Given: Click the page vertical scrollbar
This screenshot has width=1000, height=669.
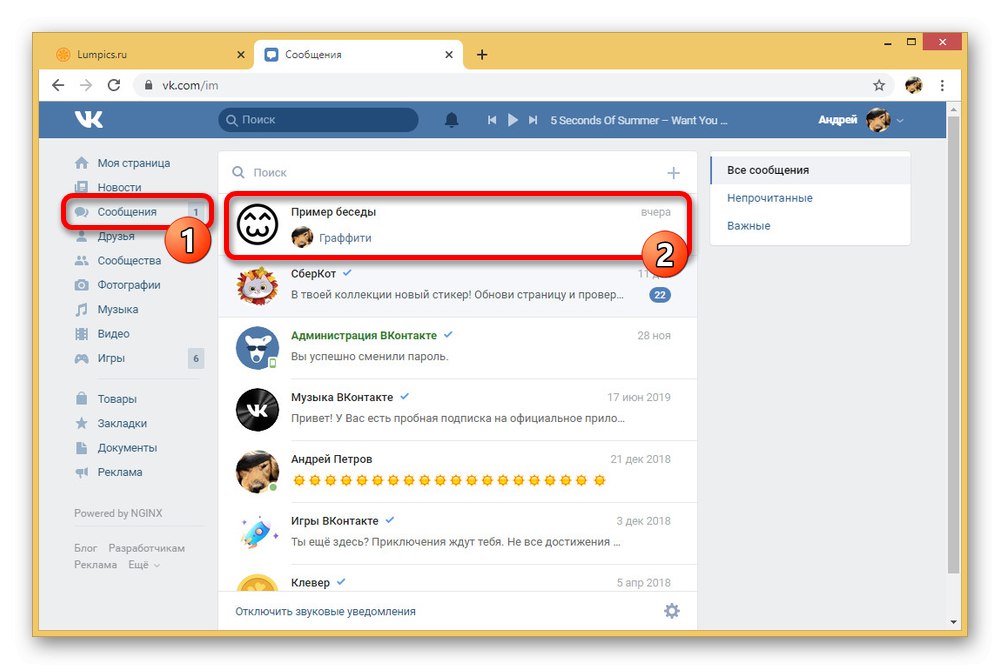Looking at the screenshot, I should (953, 344).
